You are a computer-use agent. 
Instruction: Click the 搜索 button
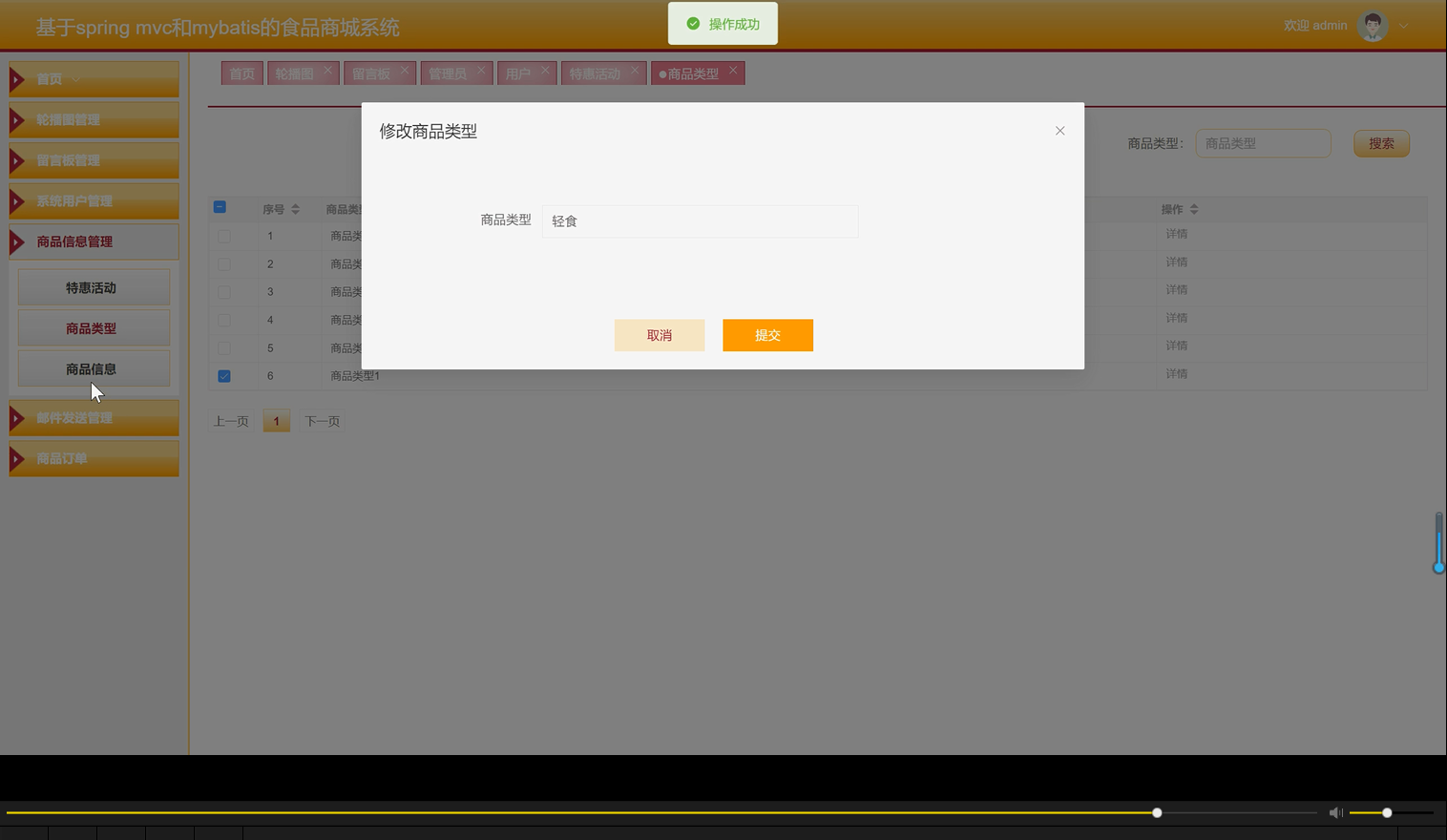1381,143
